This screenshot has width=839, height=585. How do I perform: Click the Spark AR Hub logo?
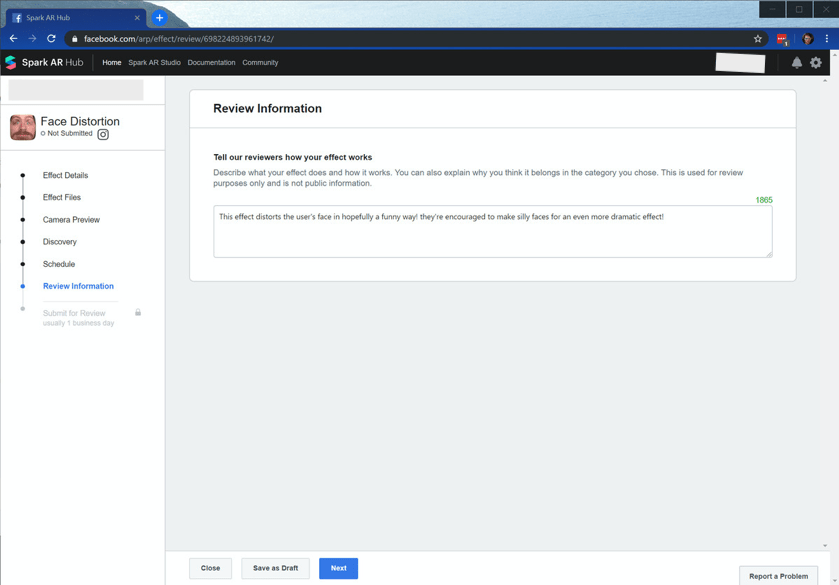[44, 63]
